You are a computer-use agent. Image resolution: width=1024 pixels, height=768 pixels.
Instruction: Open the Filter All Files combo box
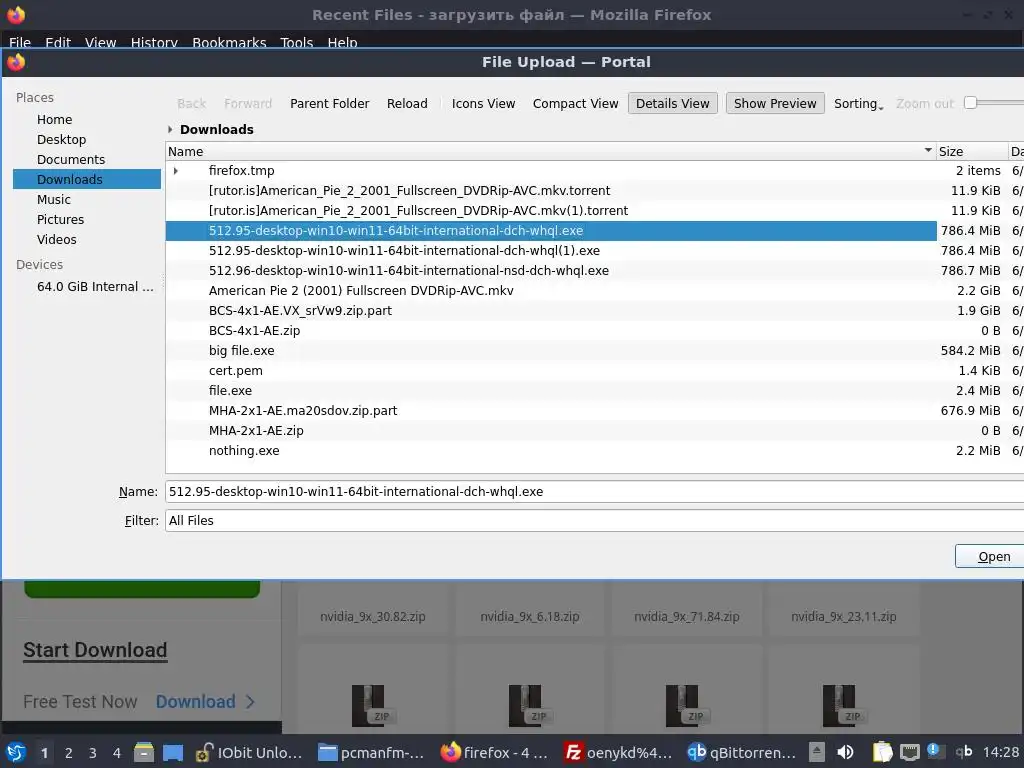pos(594,520)
